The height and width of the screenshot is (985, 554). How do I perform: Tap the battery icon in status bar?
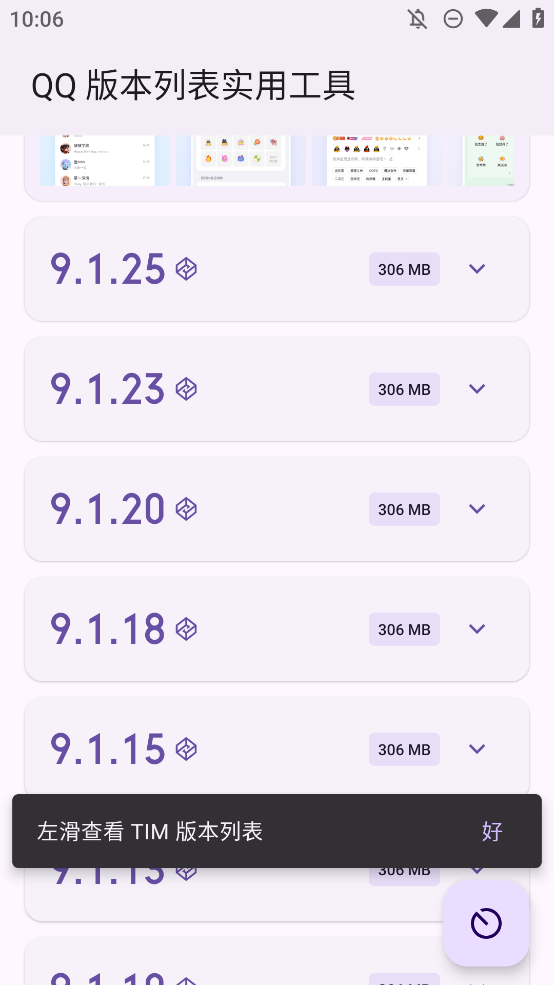(x=538, y=18)
